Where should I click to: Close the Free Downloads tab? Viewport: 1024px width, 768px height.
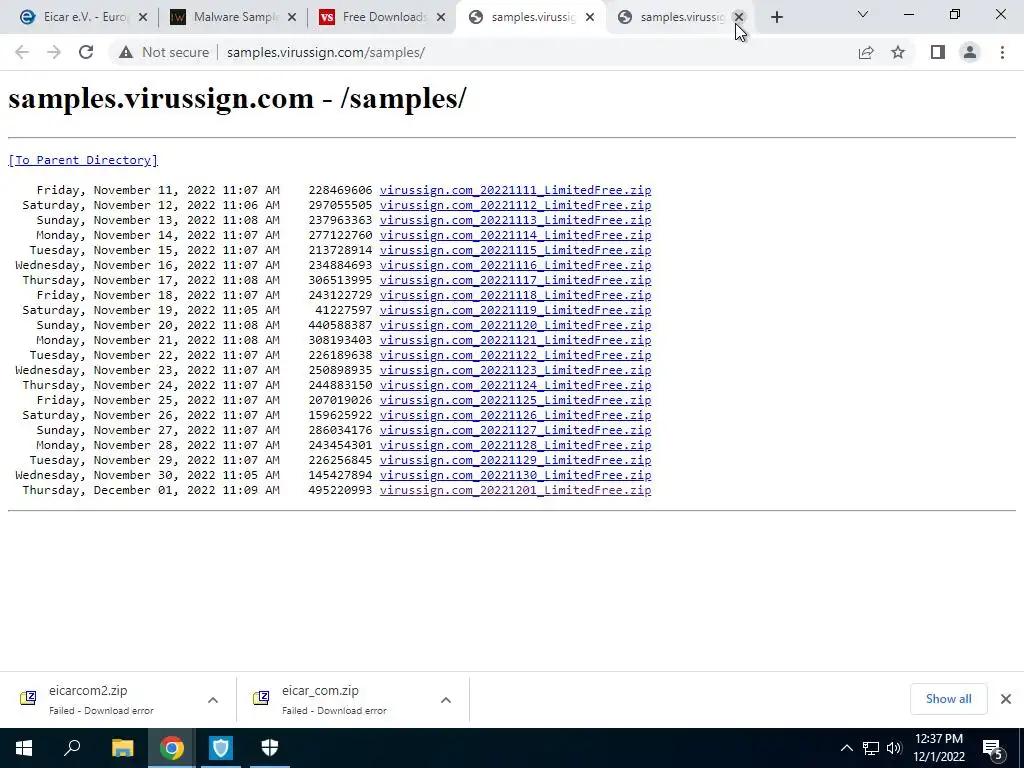[x=441, y=17]
